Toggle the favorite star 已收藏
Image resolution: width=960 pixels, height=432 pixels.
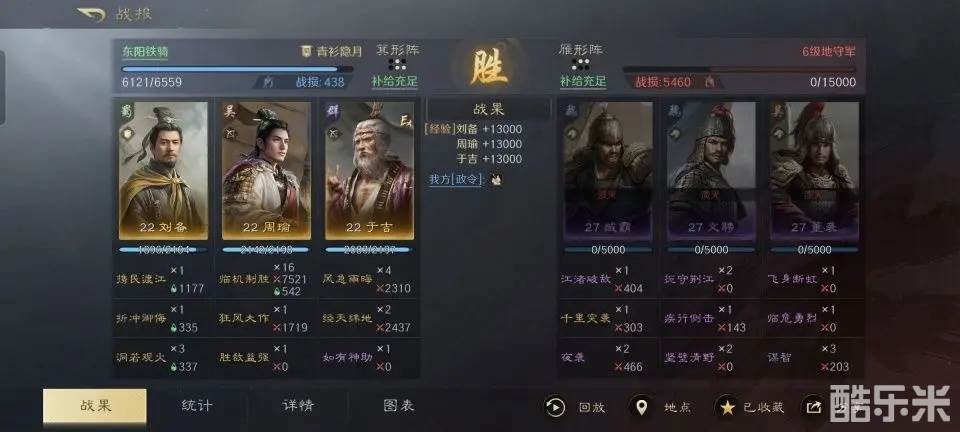727,407
